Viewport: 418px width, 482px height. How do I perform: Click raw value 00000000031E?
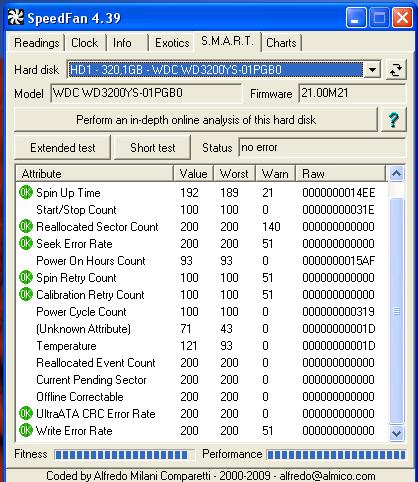339,210
